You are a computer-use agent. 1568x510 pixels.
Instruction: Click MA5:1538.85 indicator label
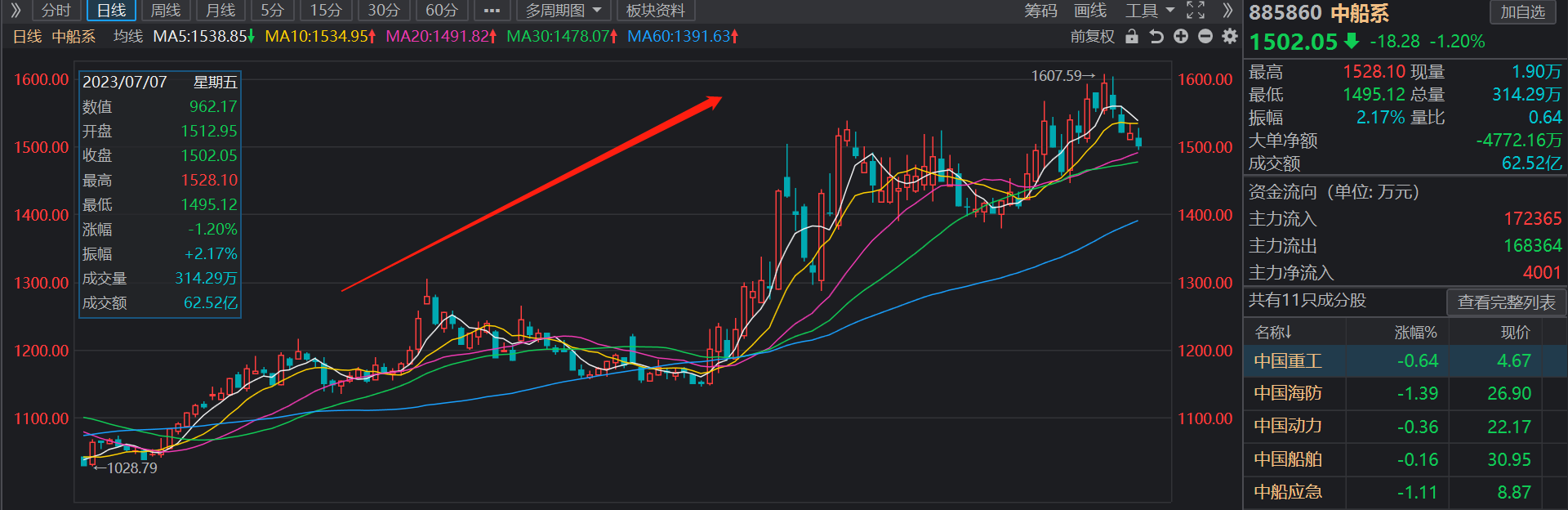(x=204, y=37)
